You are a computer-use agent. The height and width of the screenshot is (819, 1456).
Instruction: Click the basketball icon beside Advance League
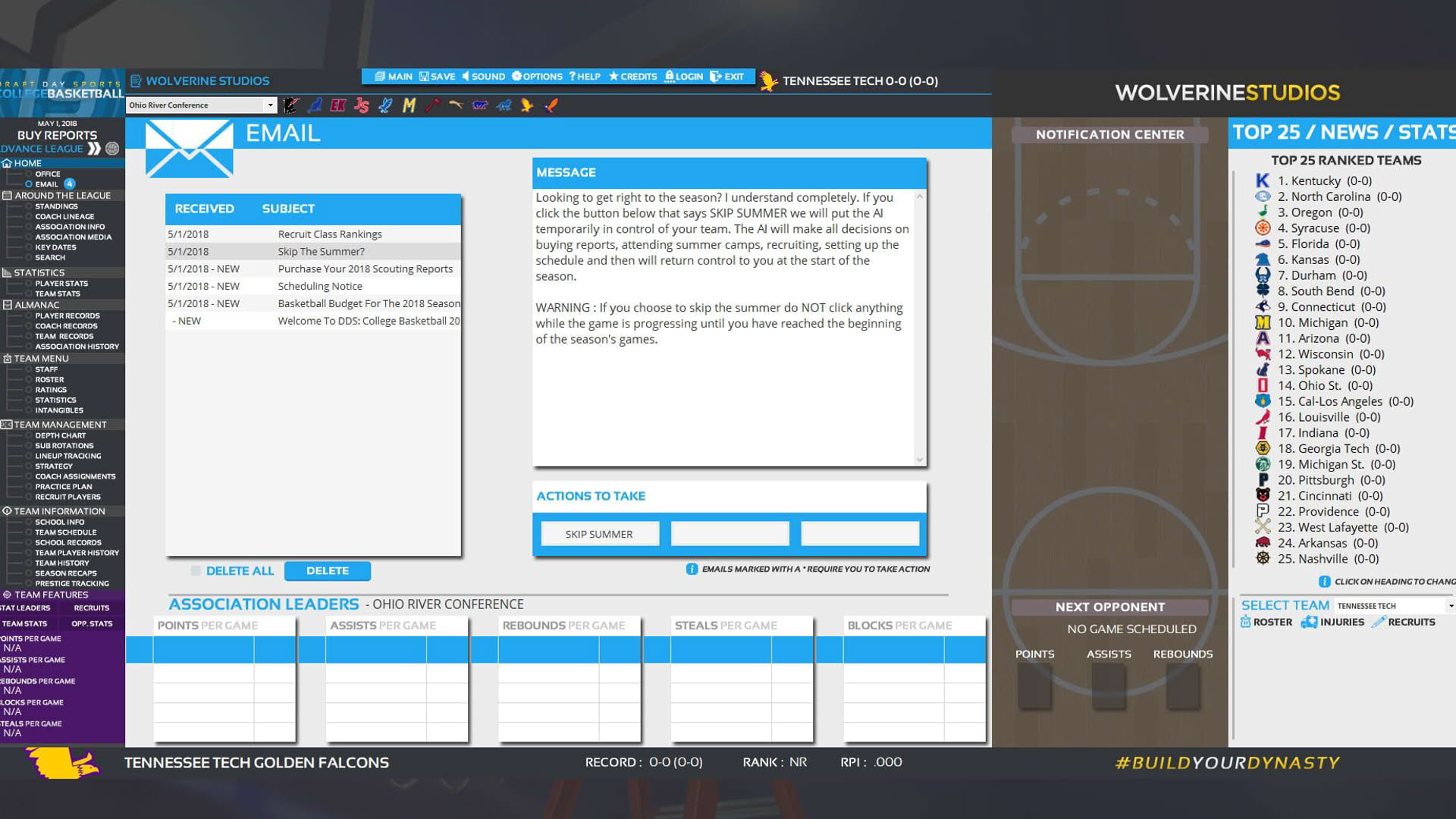tap(112, 149)
